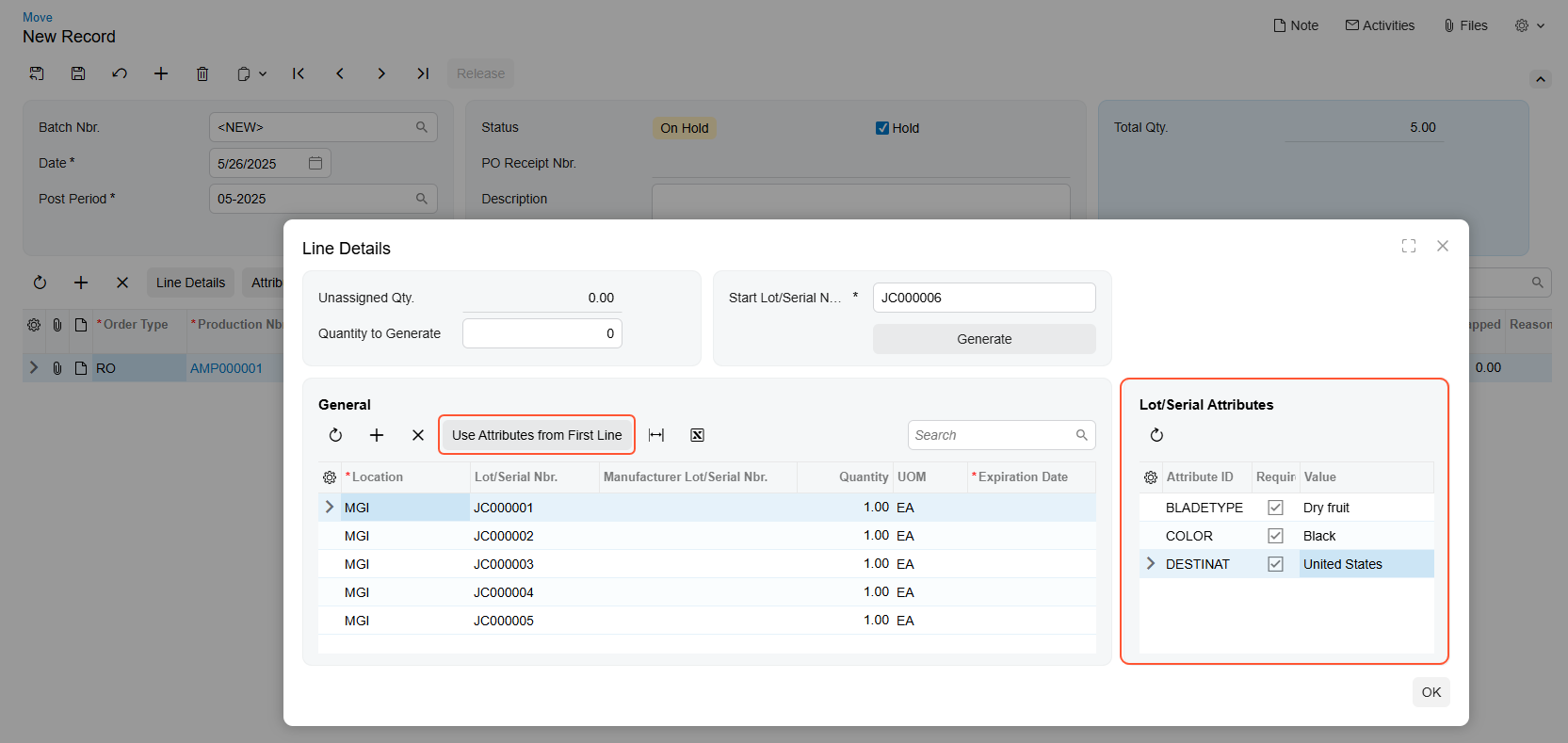
Task: Click Use Attributes from First Line
Action: pos(537,435)
